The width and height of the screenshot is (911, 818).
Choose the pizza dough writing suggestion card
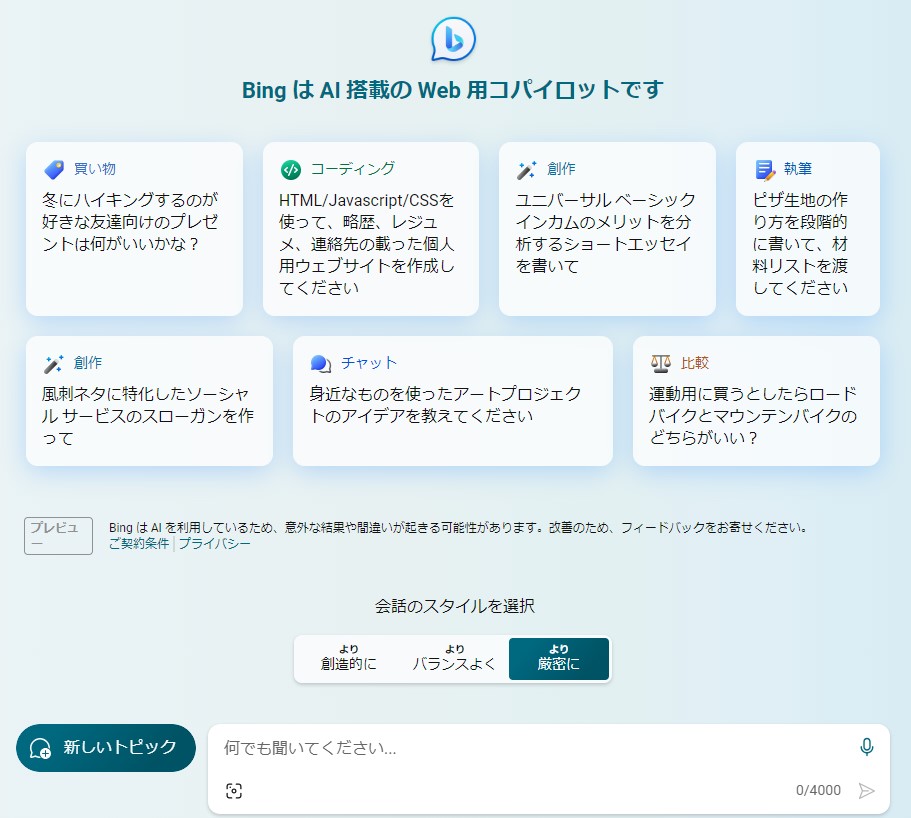pos(807,229)
